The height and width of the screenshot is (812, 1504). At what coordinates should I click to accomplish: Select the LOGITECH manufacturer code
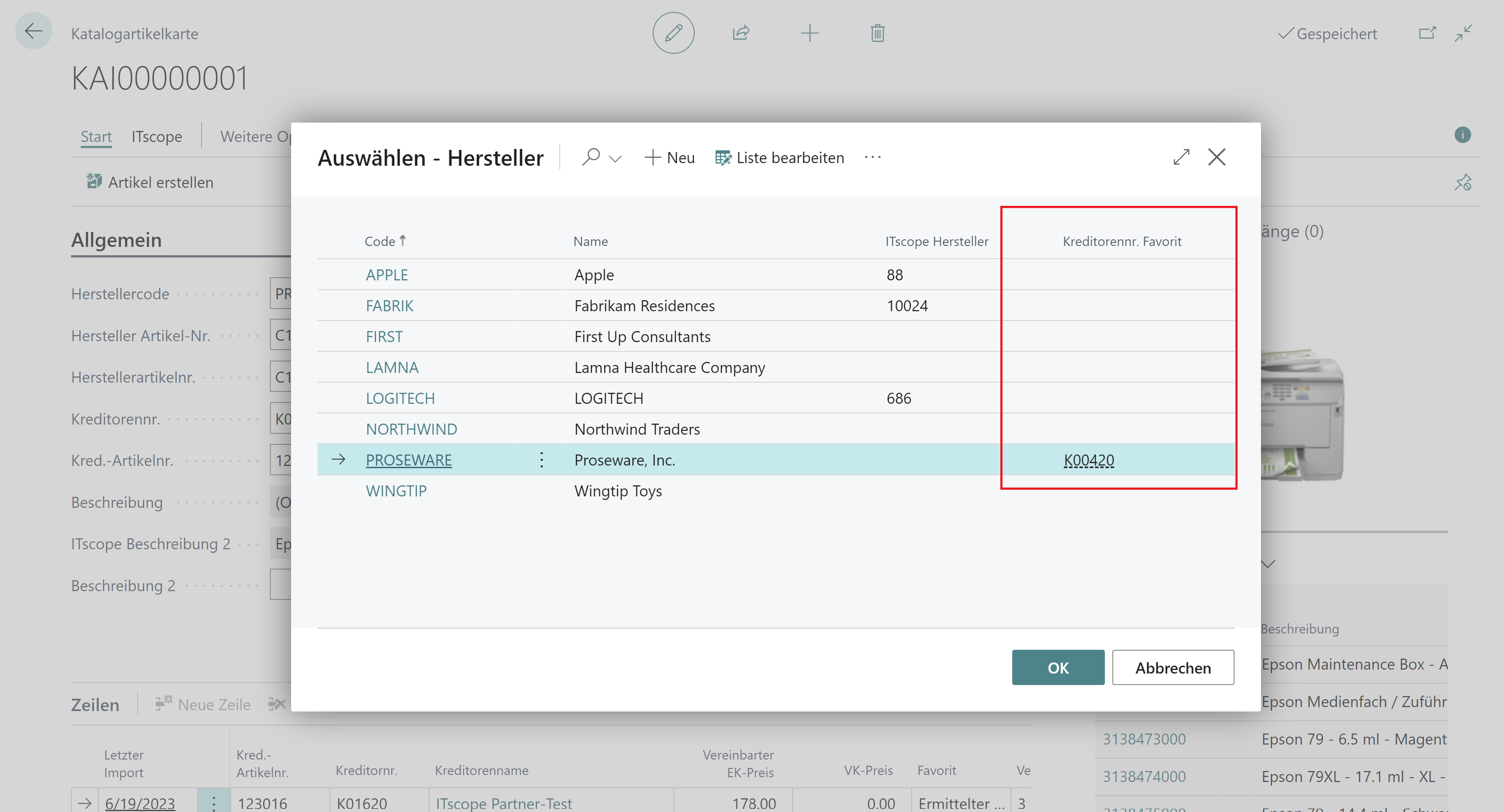click(400, 398)
